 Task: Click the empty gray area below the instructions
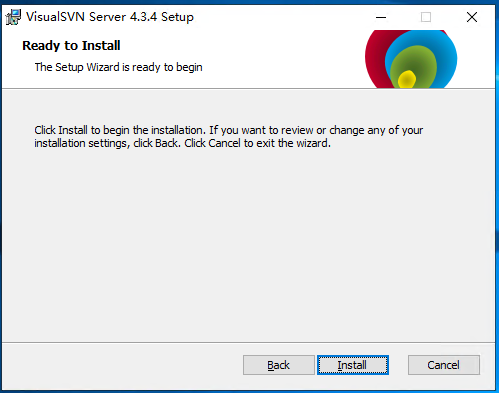pos(248,243)
